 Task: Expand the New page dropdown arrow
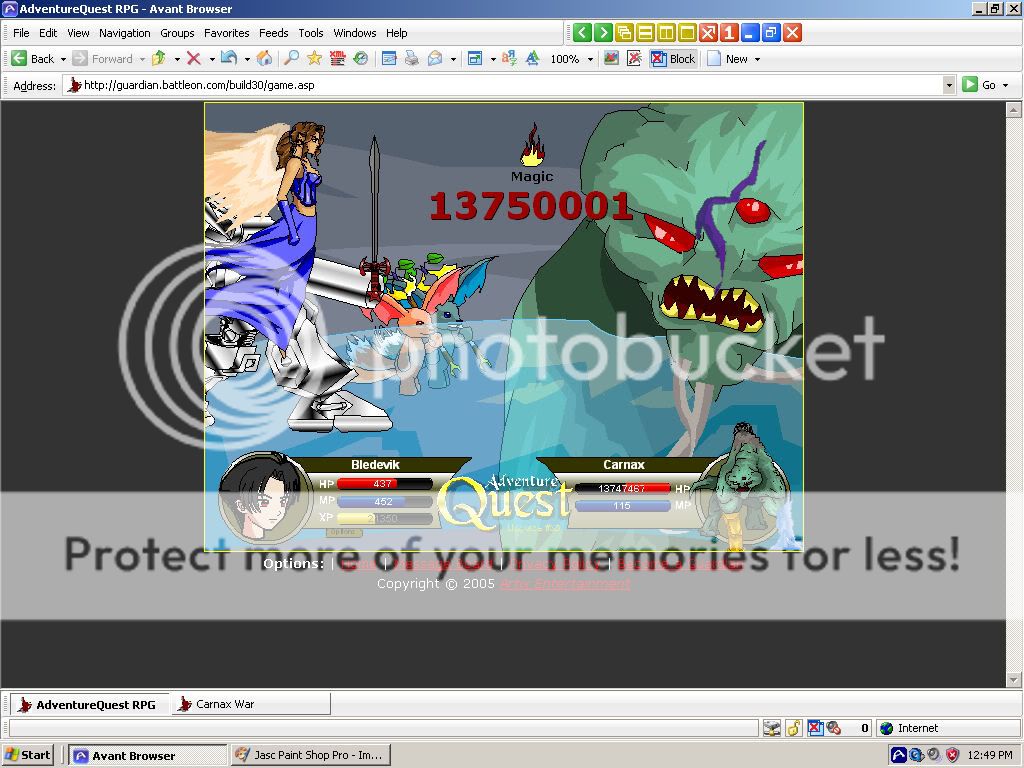click(757, 59)
